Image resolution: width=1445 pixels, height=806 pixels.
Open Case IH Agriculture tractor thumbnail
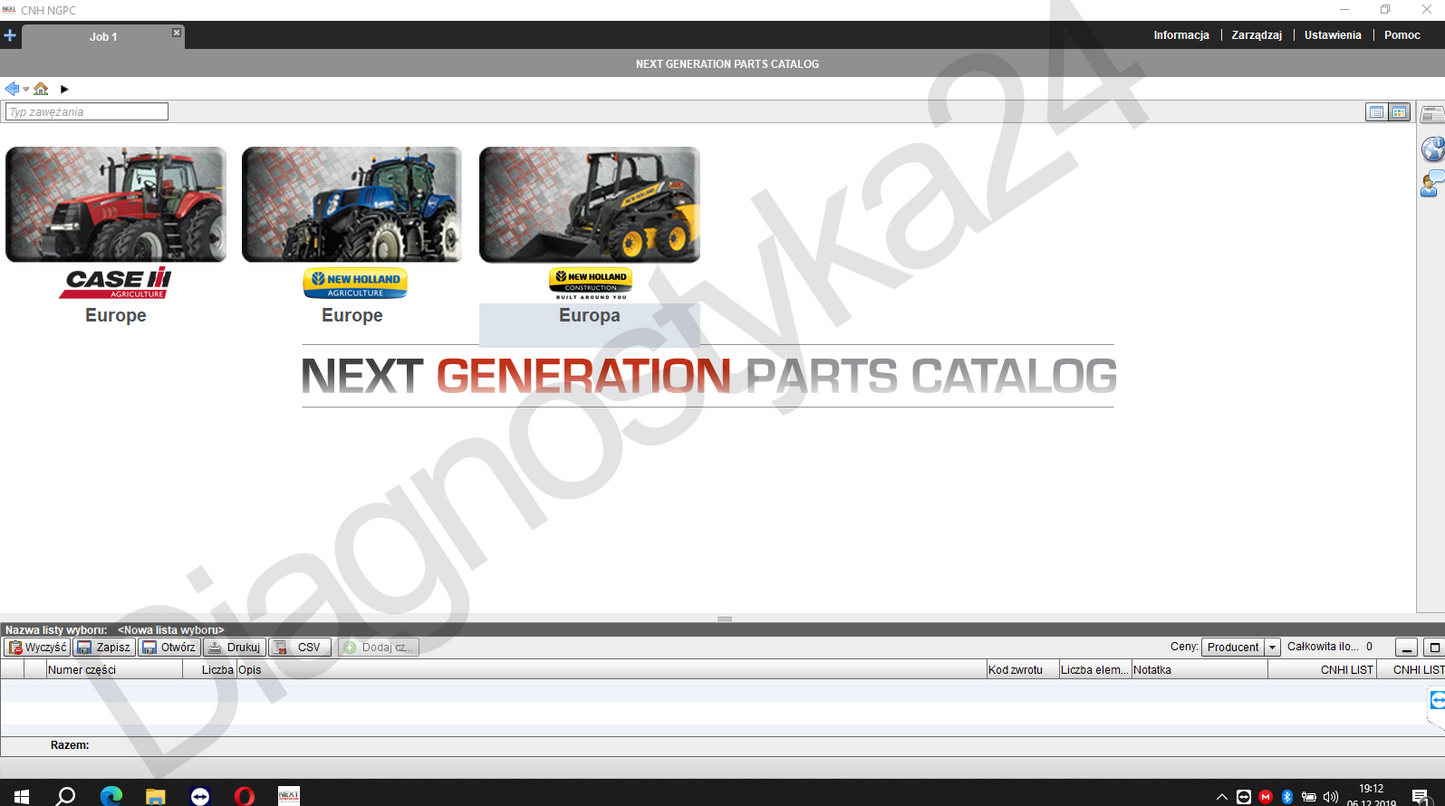coord(116,205)
